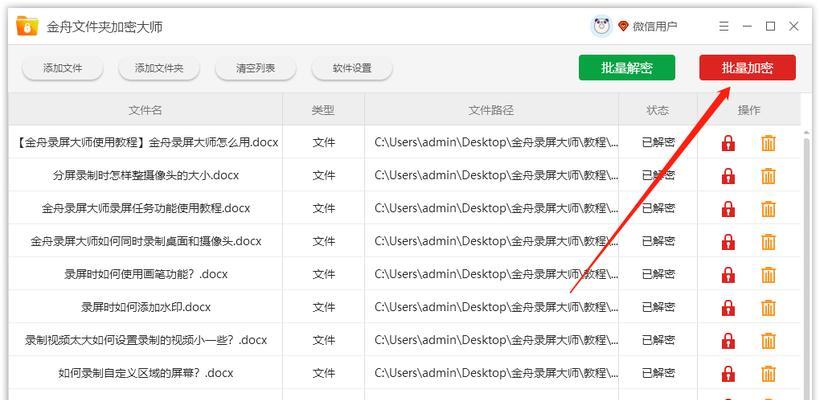Open the hamburger menu in title bar
Viewport: 820px width, 400px height.
pos(724,26)
